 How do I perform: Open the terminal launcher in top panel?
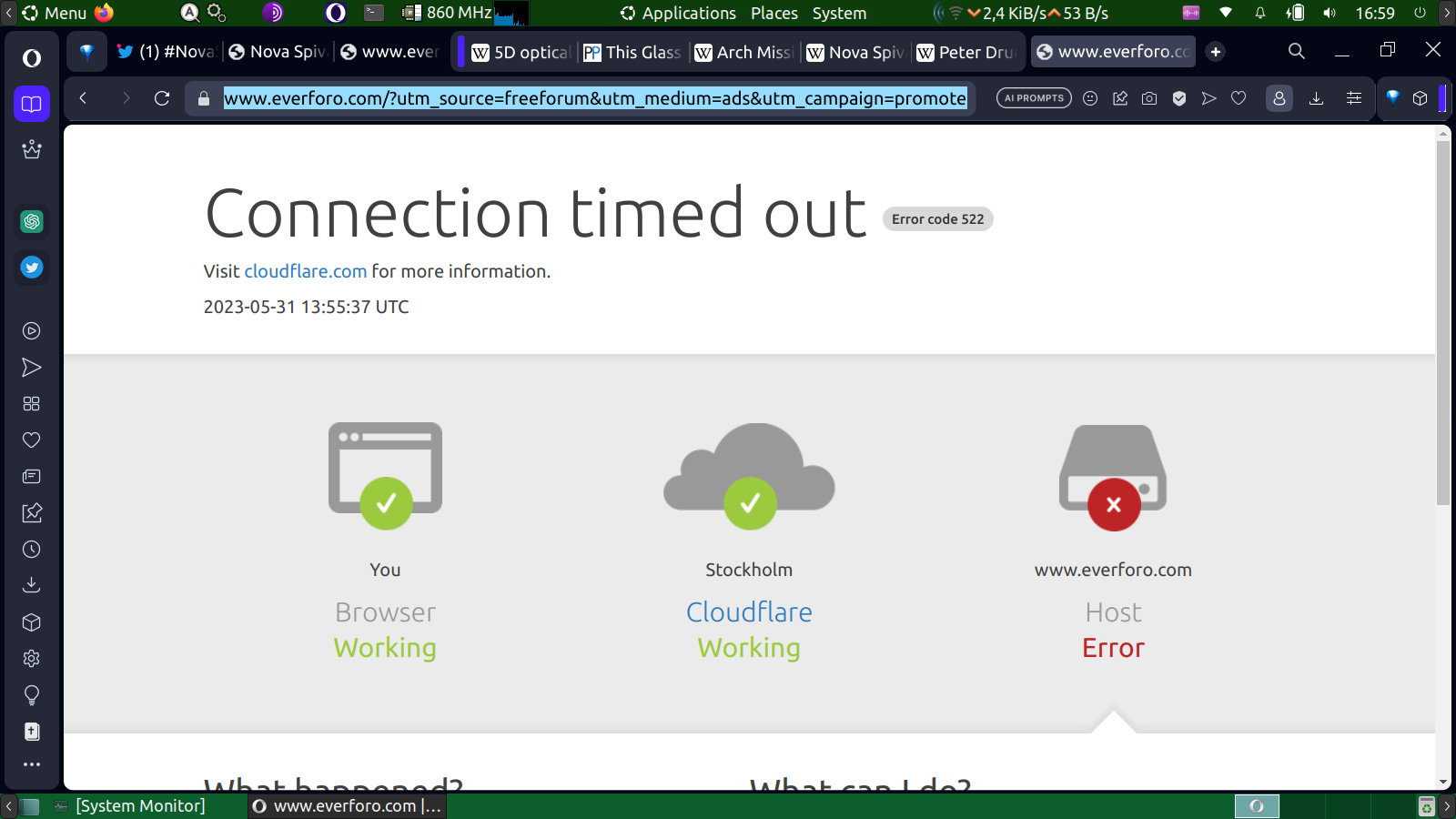coord(374,13)
